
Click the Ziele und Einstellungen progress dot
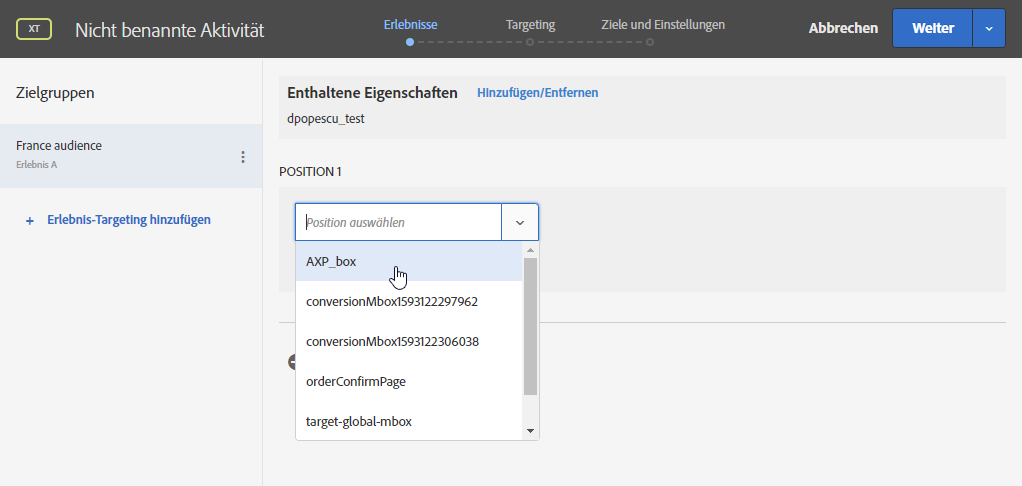point(650,42)
